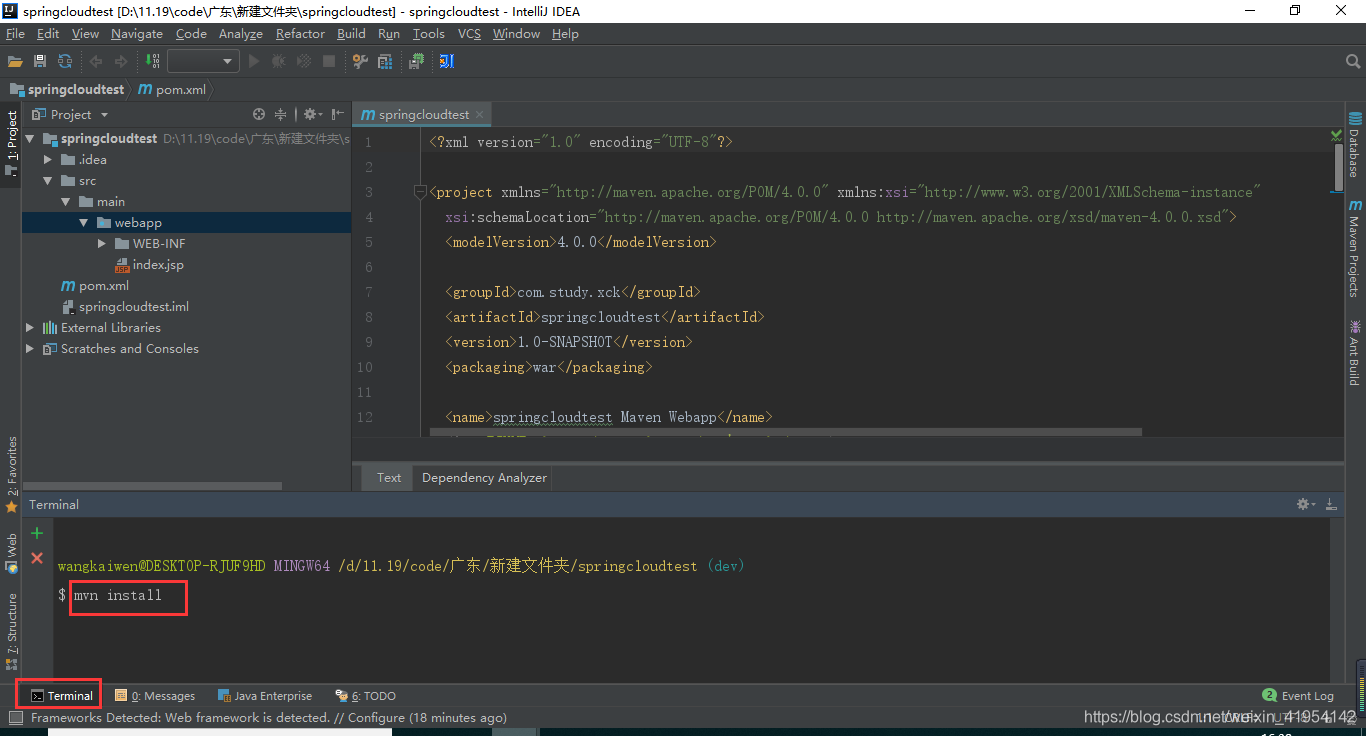
Task: Toggle the Ant Build side panel
Action: click(1355, 352)
